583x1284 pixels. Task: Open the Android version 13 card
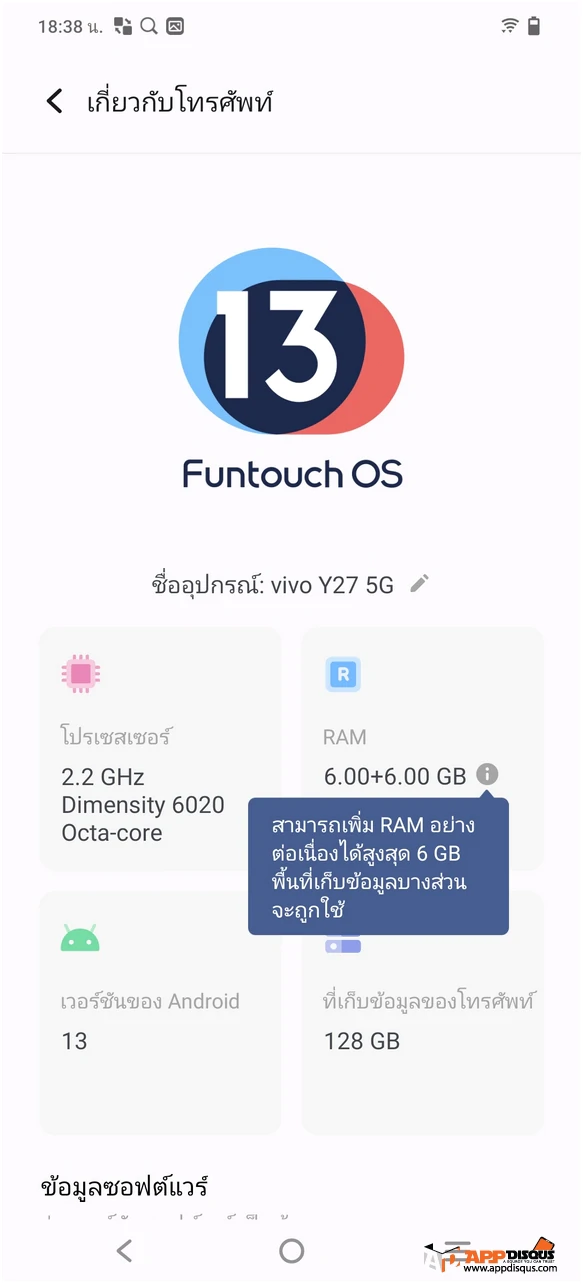tap(160, 1013)
